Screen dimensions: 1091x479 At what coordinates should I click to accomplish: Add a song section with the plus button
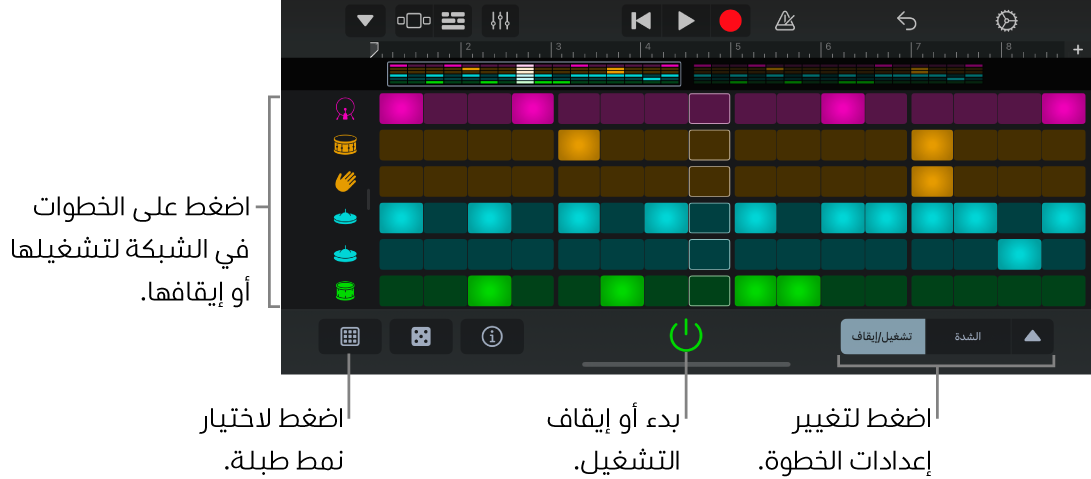pos(1078,49)
